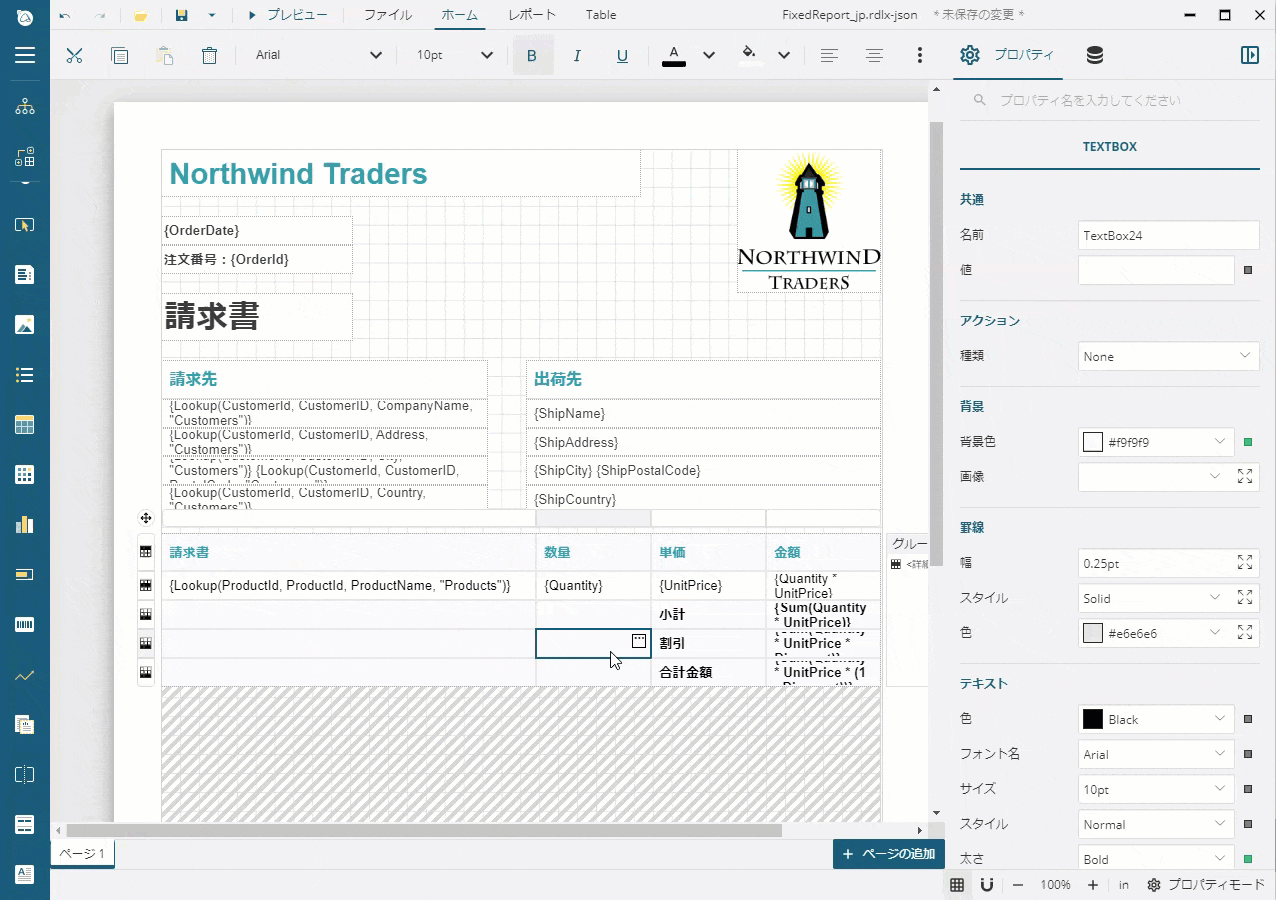Click the ページの追加 button

click(x=888, y=853)
